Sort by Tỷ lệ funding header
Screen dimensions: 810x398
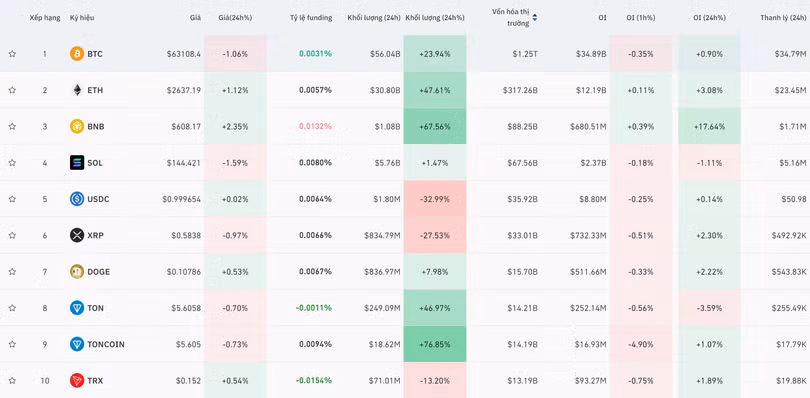click(x=311, y=18)
